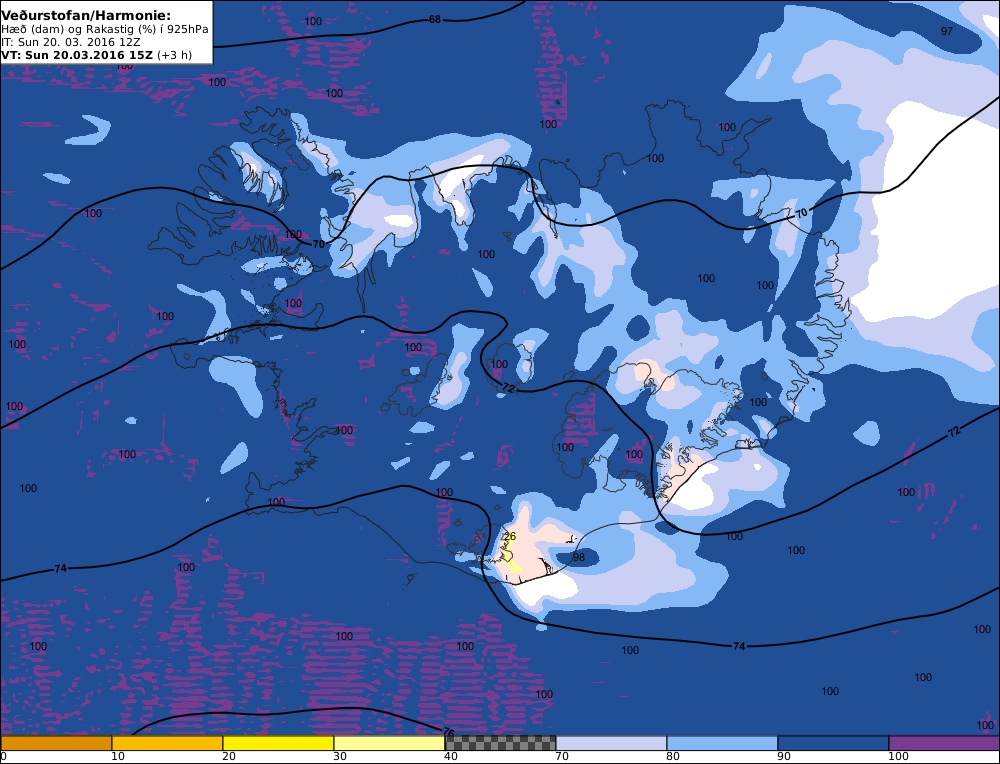Click the orange 10–20 legend color segment
Screen dimensions: 1000x764
pos(167,743)
